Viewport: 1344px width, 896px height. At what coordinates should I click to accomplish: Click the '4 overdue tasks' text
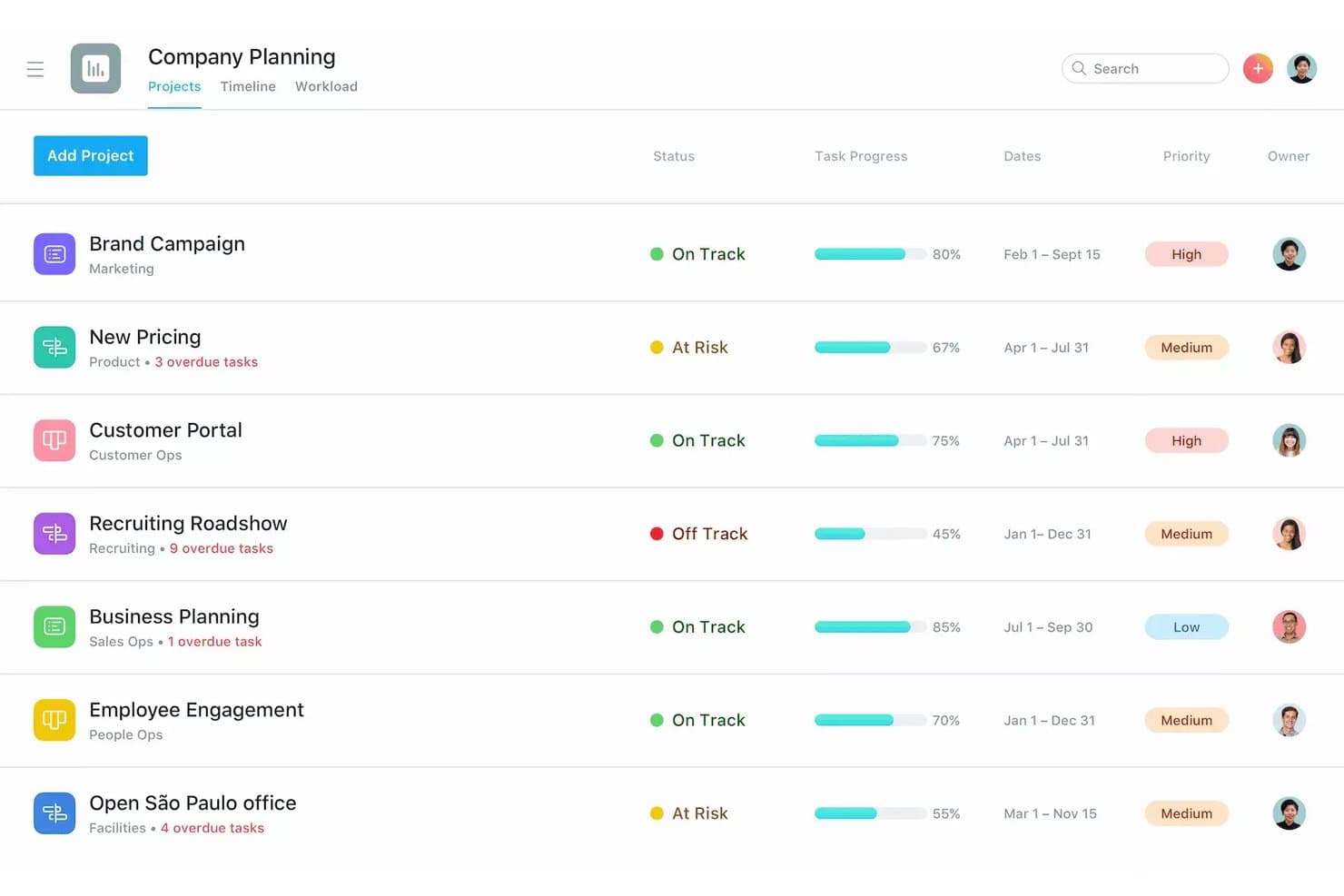pyautogui.click(x=212, y=828)
